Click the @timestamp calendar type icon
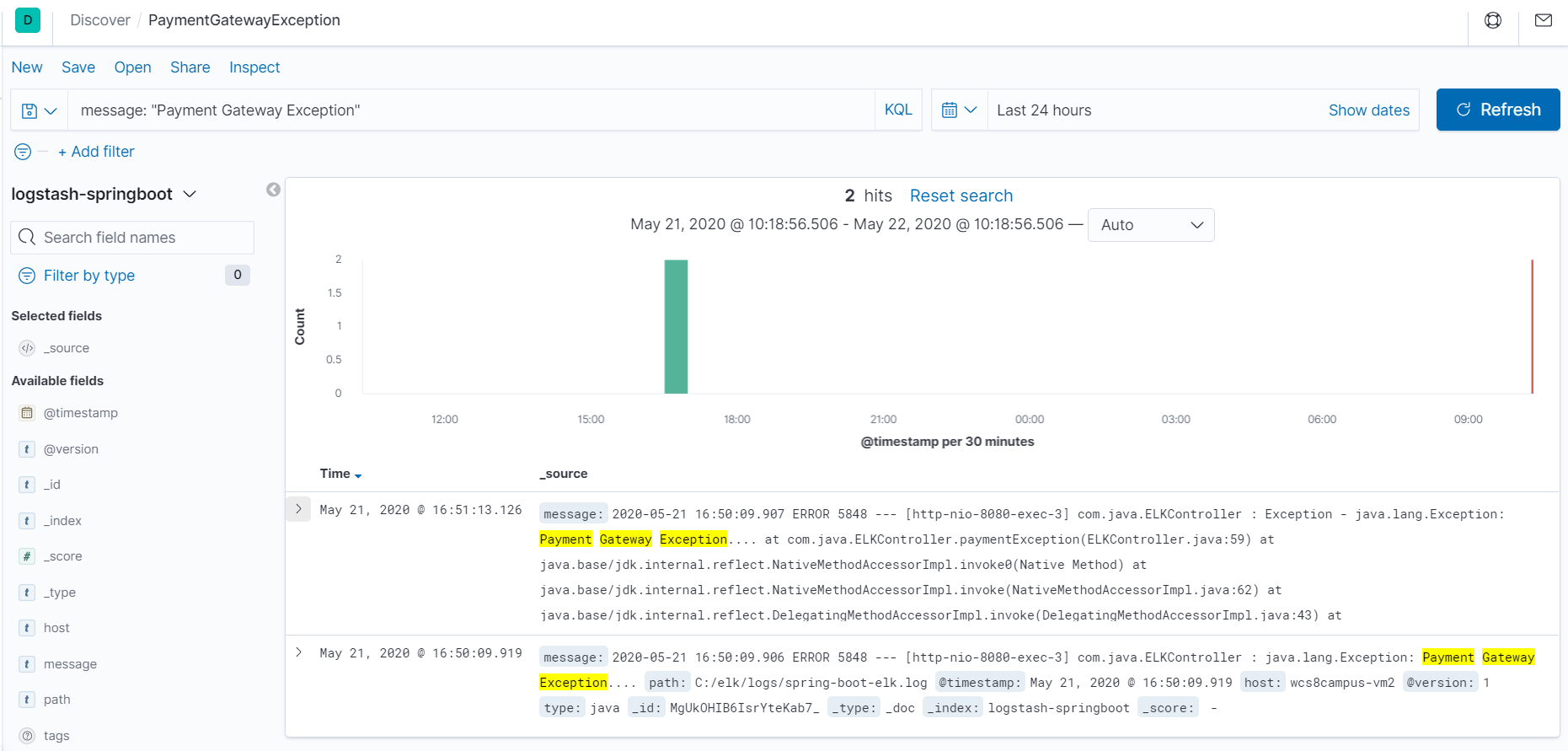 27,413
